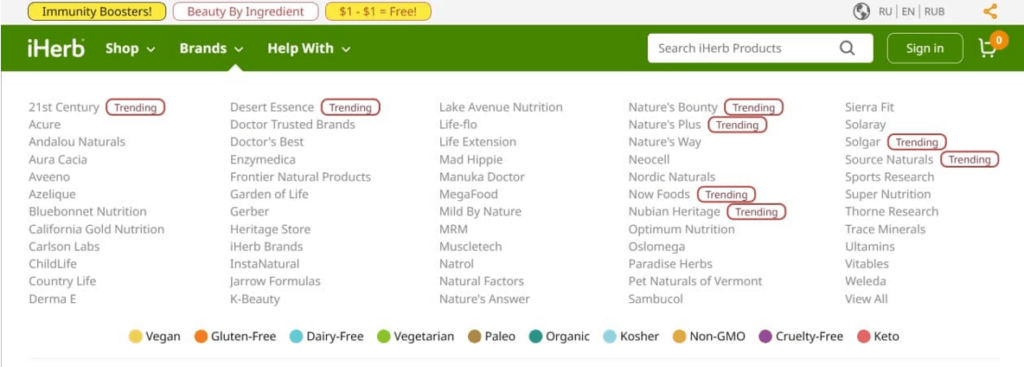Screen dimensions: 1024x367
Task: Select the Gluten-Free orange dot filter
Action: (200, 337)
